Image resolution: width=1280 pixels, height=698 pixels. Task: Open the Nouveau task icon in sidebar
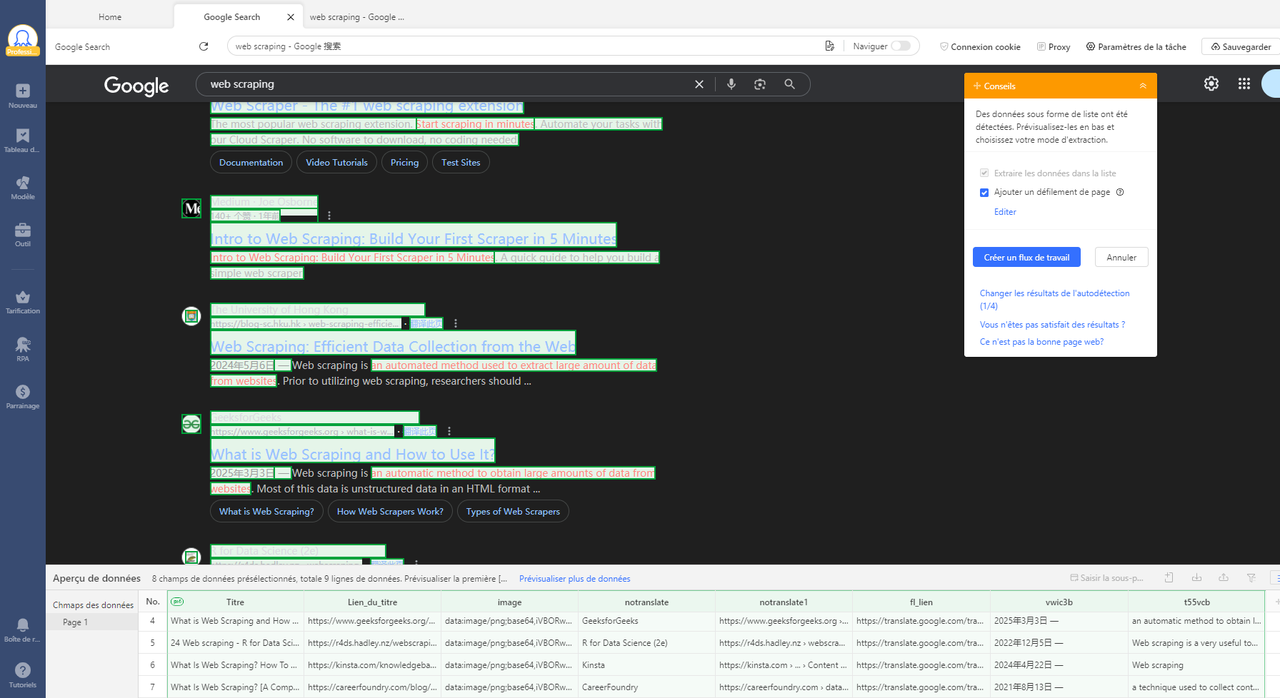coord(22,90)
